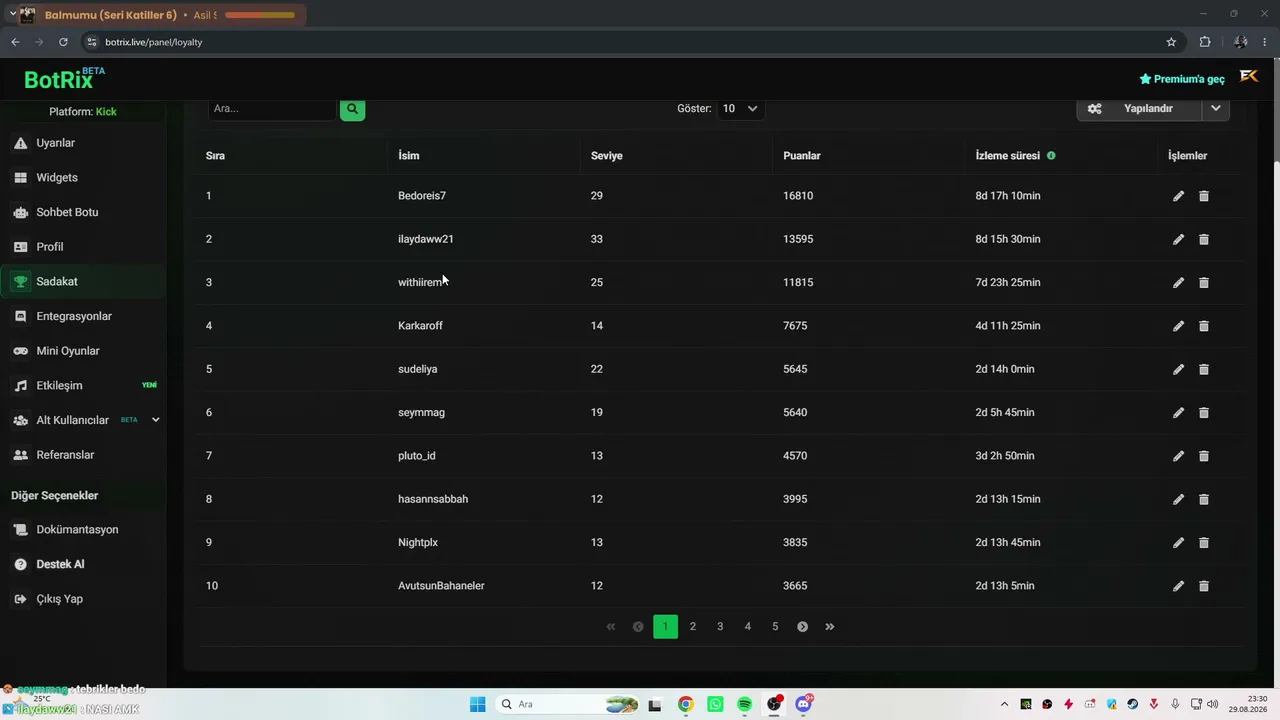Trash the sudeliya entry
The width and height of the screenshot is (1280, 720).
pos(1204,369)
